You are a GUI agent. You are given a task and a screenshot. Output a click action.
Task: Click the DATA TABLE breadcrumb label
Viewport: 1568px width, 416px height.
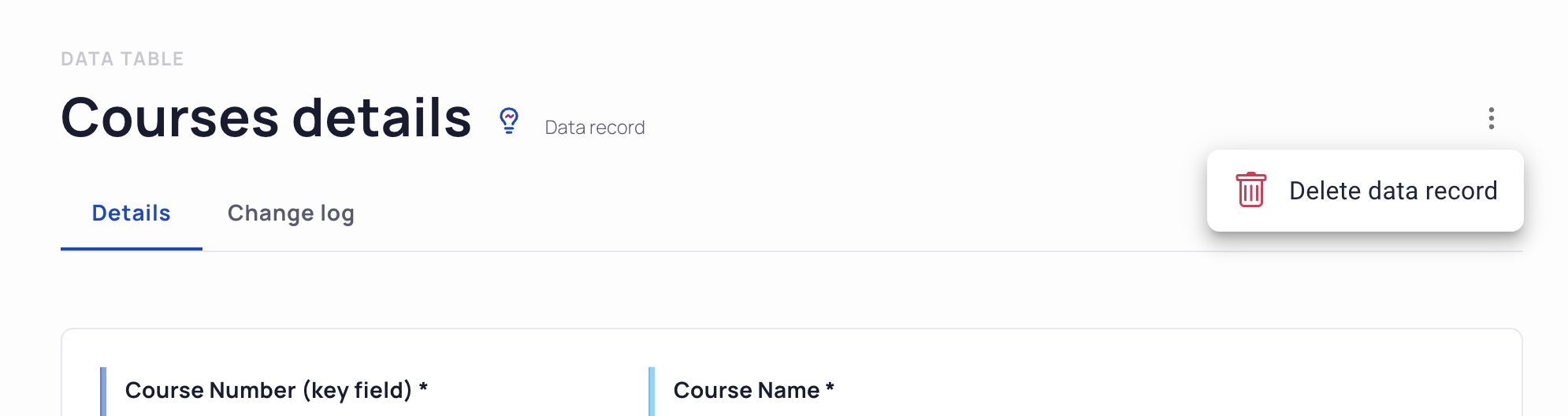pyautogui.click(x=122, y=59)
